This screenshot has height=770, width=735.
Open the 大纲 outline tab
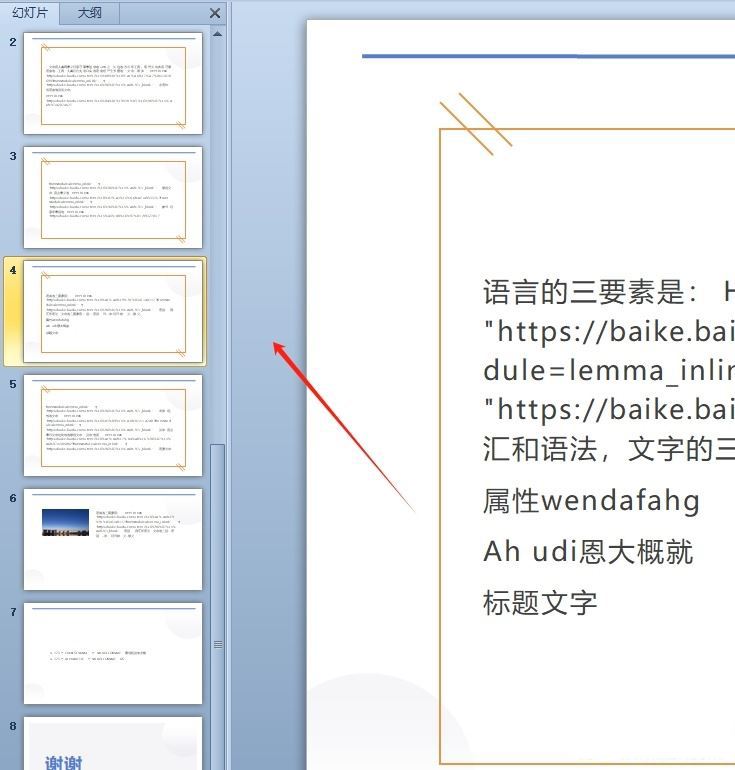[89, 13]
